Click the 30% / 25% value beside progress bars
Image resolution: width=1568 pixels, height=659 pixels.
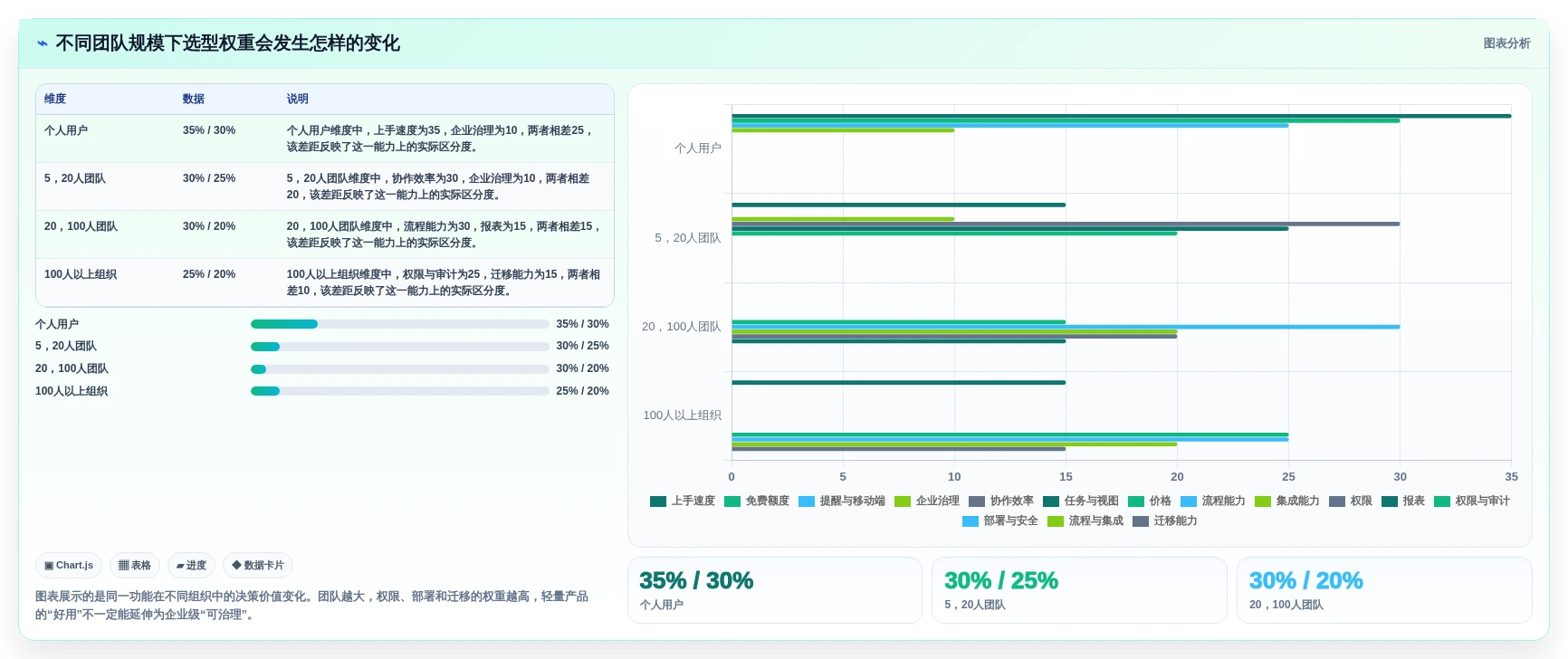(582, 346)
